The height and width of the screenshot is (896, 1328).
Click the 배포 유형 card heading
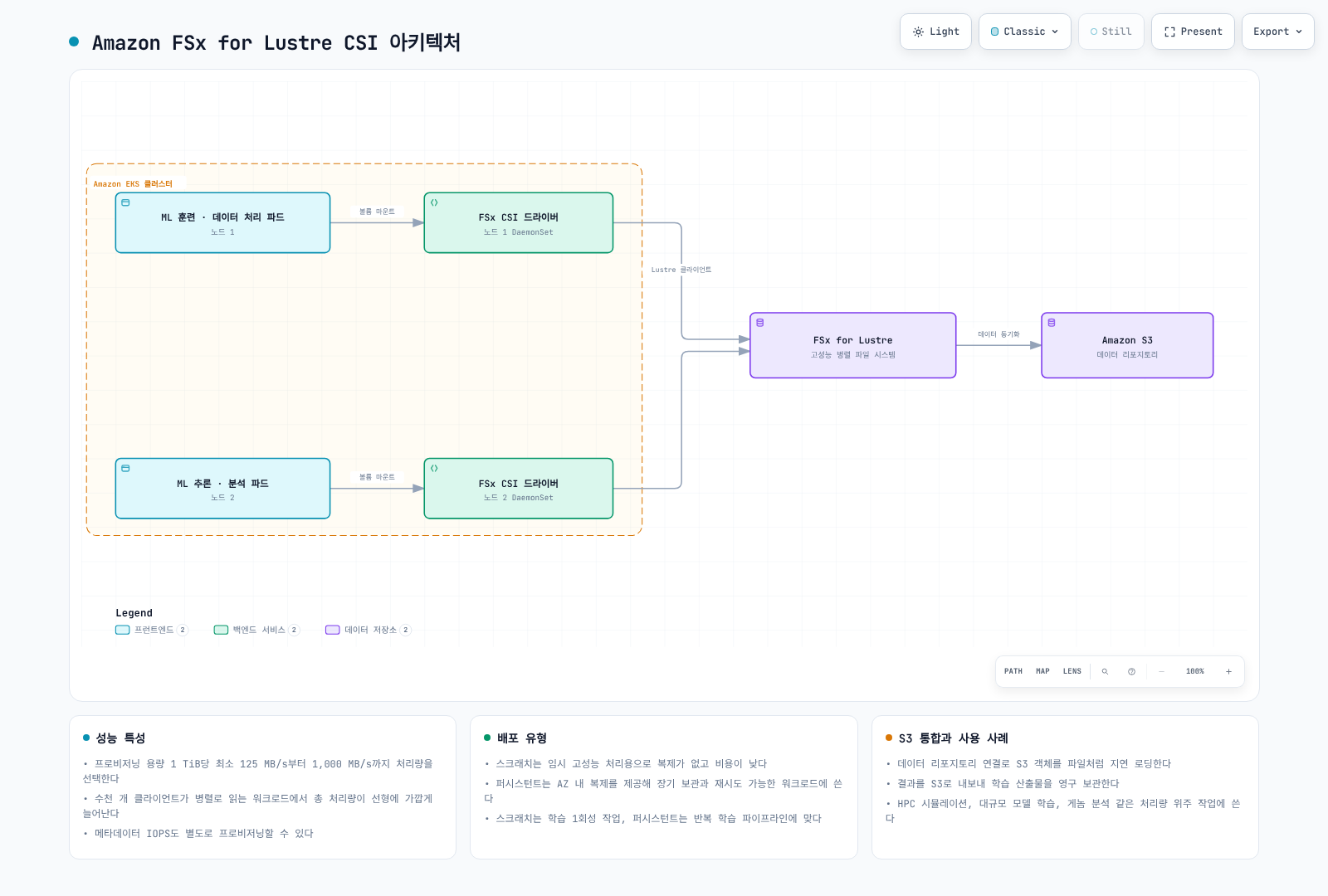tap(522, 738)
